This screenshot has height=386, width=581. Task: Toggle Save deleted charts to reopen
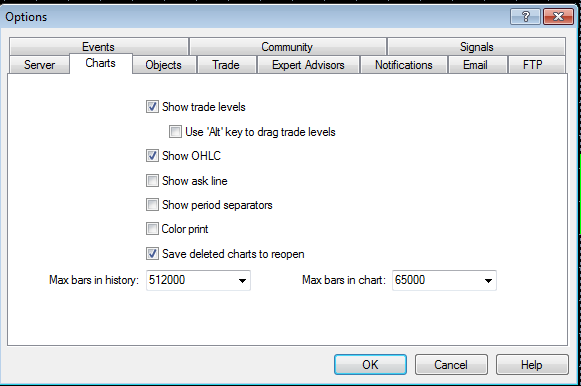[x=152, y=254]
